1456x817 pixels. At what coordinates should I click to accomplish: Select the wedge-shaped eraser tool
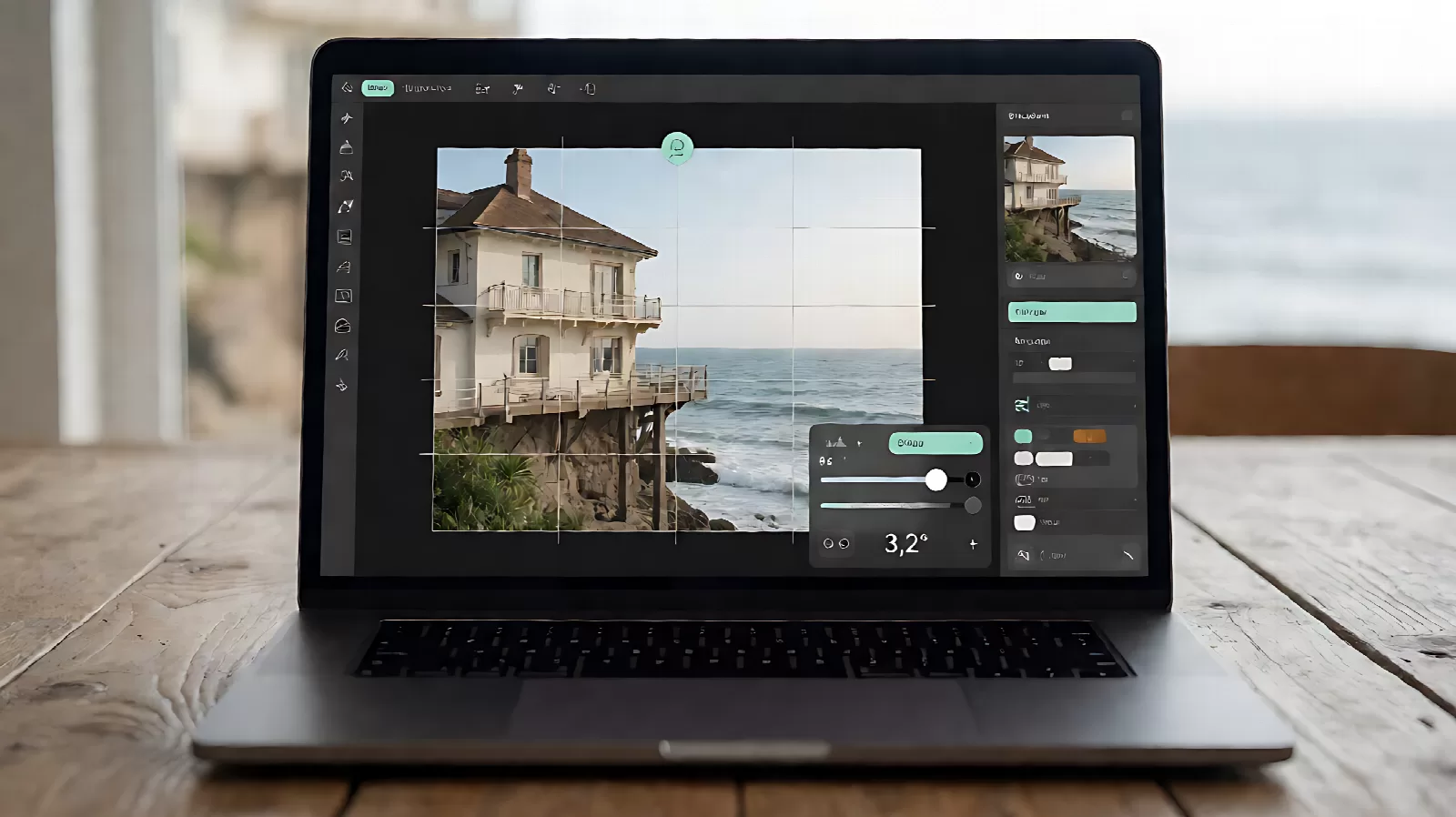[343, 267]
